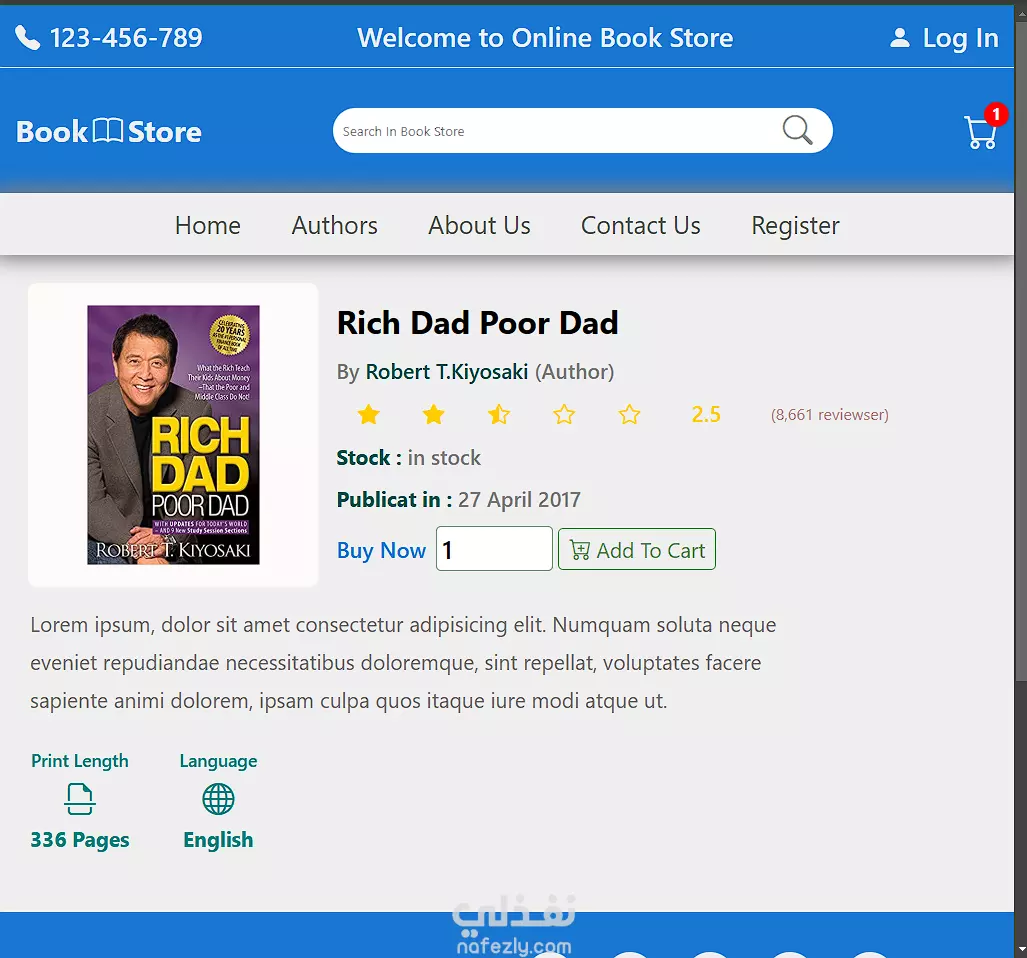Select the first rating star
The height and width of the screenshot is (958, 1027).
click(x=369, y=414)
